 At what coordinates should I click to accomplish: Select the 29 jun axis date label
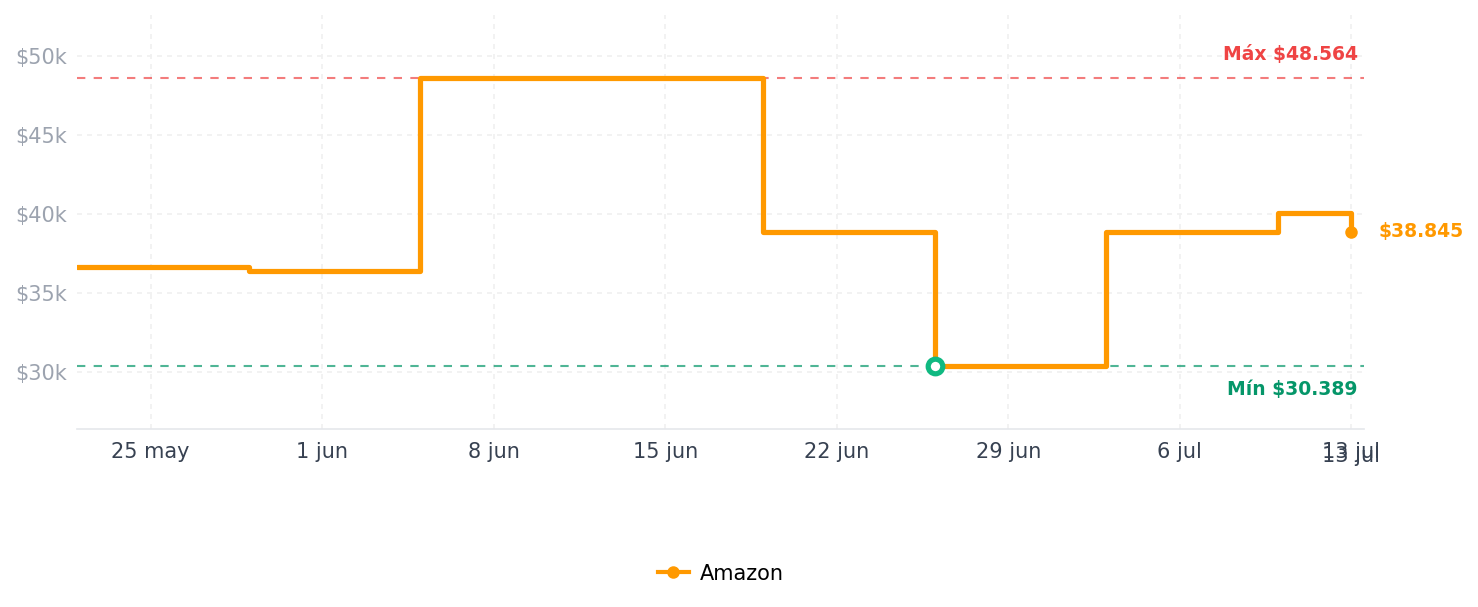1008,451
